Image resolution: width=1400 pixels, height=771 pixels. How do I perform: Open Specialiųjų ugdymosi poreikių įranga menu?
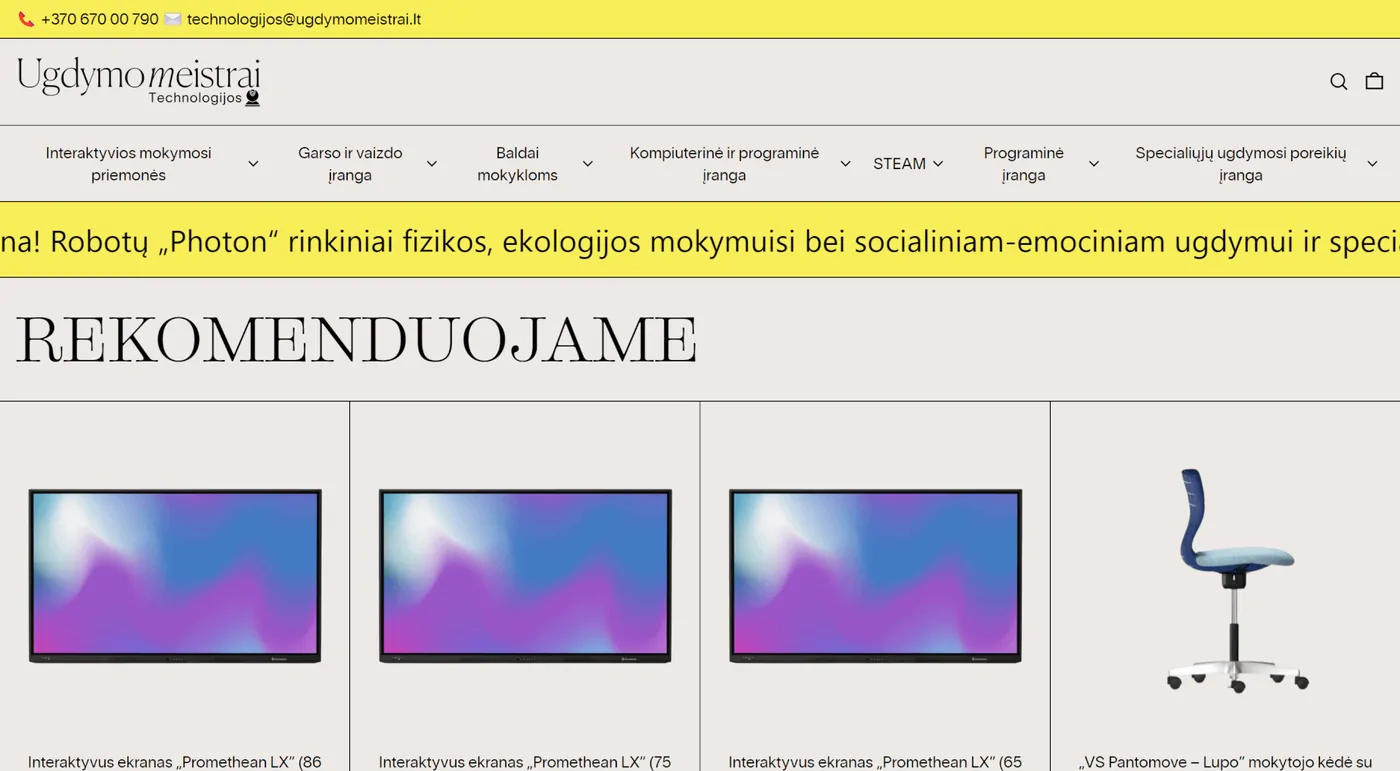click(1240, 164)
